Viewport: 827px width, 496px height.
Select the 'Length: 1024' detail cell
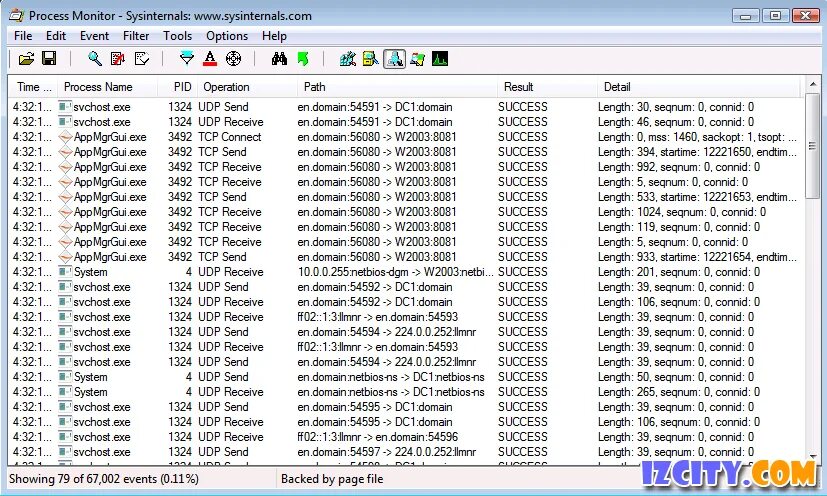click(682, 212)
